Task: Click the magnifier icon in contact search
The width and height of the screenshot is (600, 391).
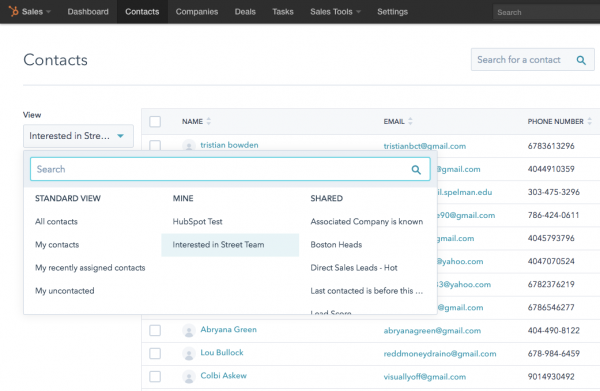Action: click(581, 60)
